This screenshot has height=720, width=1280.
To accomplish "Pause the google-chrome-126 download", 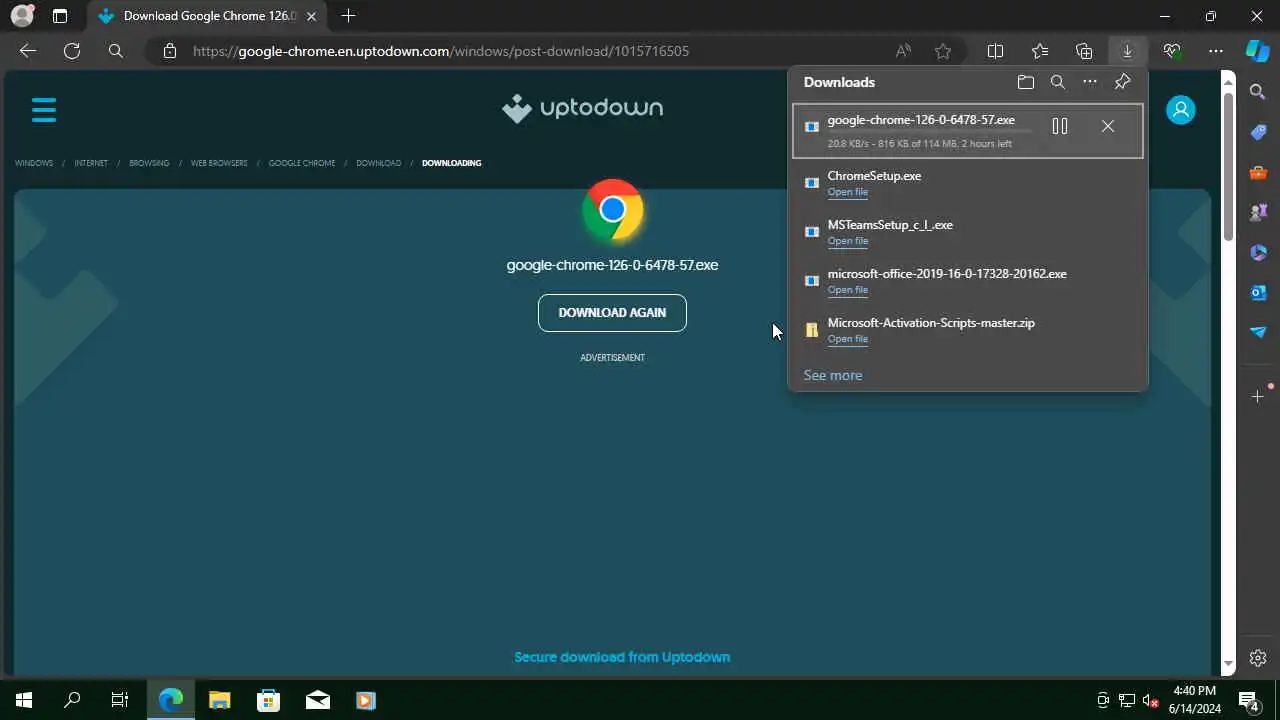I will [x=1060, y=126].
